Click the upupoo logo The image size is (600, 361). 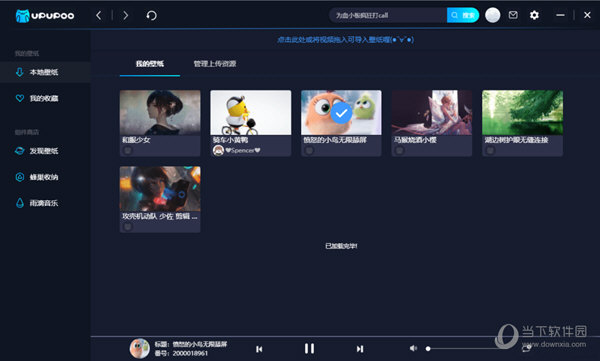pyautogui.click(x=45, y=16)
